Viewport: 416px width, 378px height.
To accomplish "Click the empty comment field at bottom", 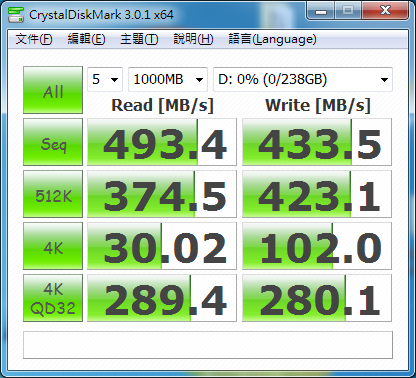I will click(208, 345).
